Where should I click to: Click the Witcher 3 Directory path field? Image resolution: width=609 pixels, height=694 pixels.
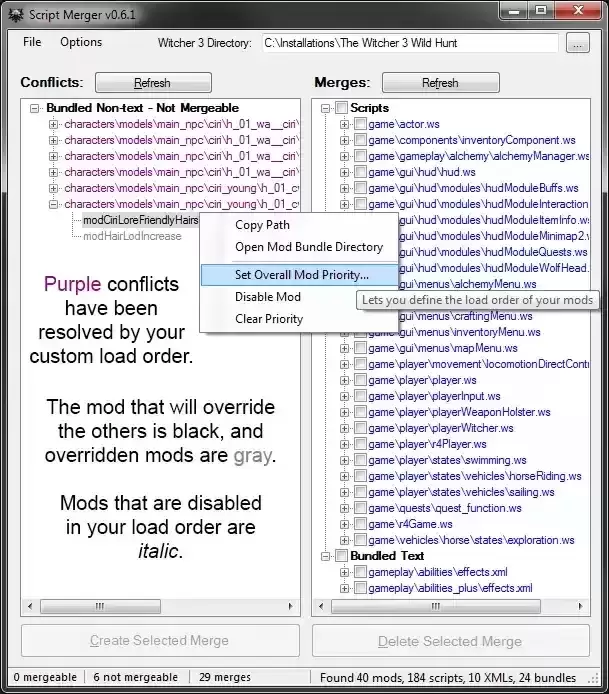click(x=410, y=43)
